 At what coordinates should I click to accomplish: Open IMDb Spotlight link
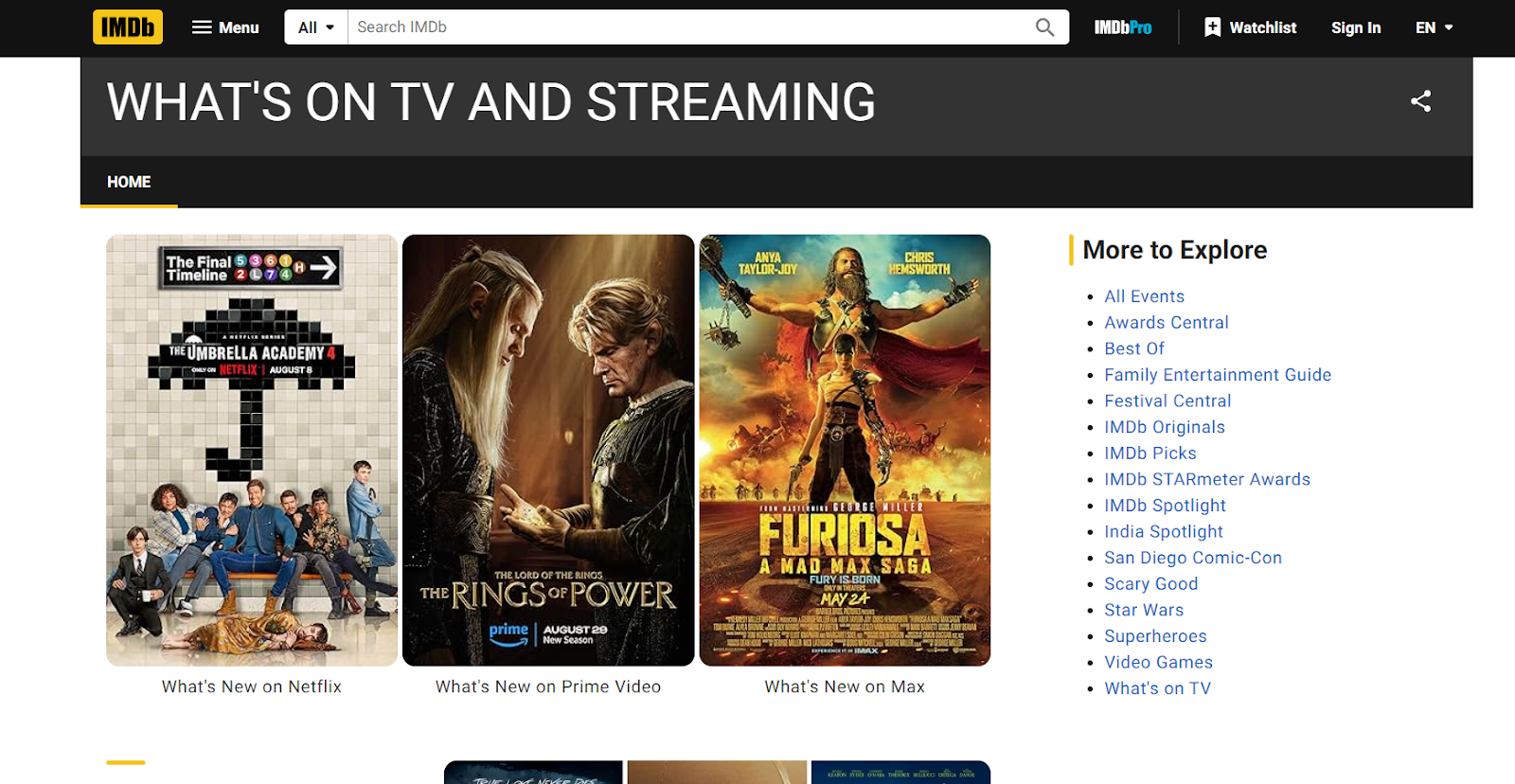[1165, 506]
